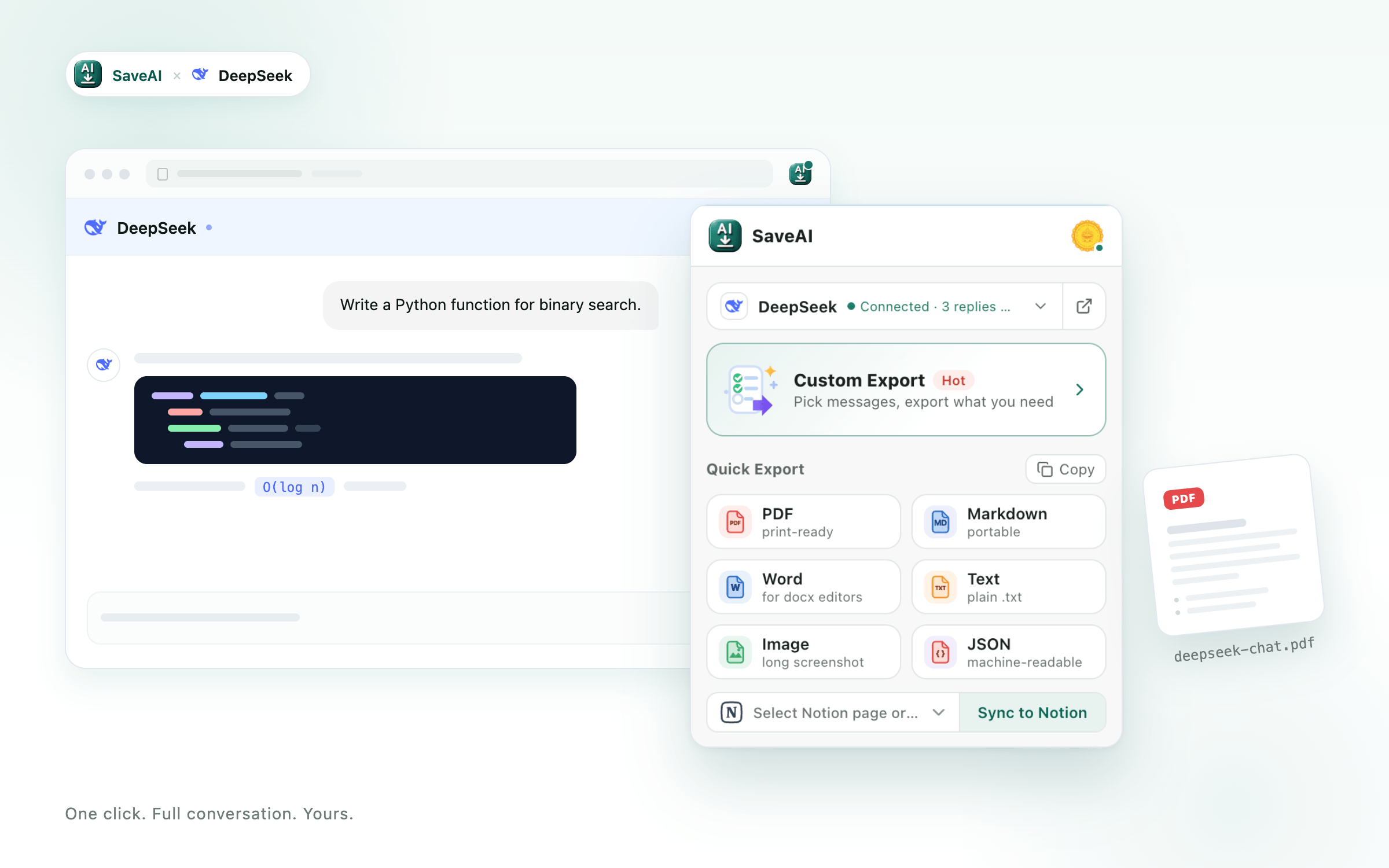The height and width of the screenshot is (868, 1389).
Task: Click the red JSON braces file icon
Action: [x=940, y=652]
